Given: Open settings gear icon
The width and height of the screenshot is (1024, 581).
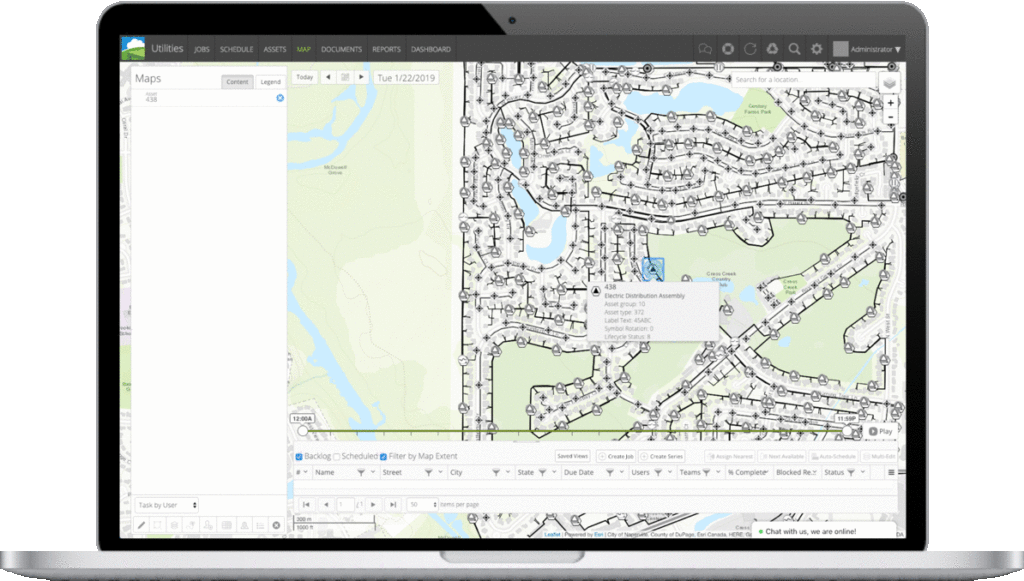Looking at the screenshot, I should click(x=816, y=49).
